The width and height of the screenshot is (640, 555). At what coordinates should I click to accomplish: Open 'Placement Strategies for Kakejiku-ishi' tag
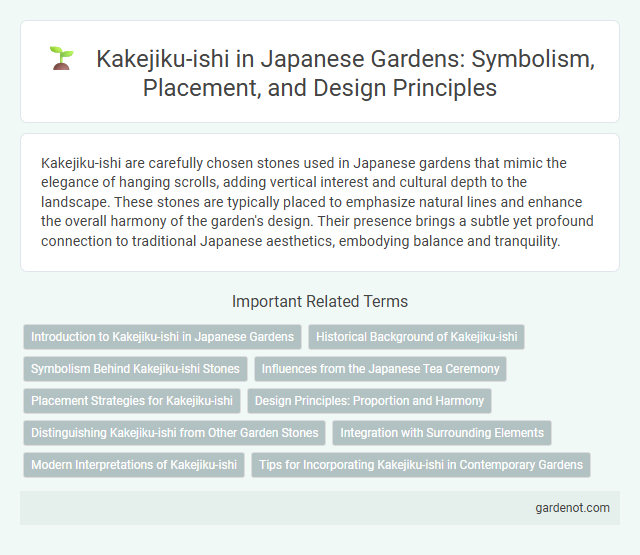132,401
